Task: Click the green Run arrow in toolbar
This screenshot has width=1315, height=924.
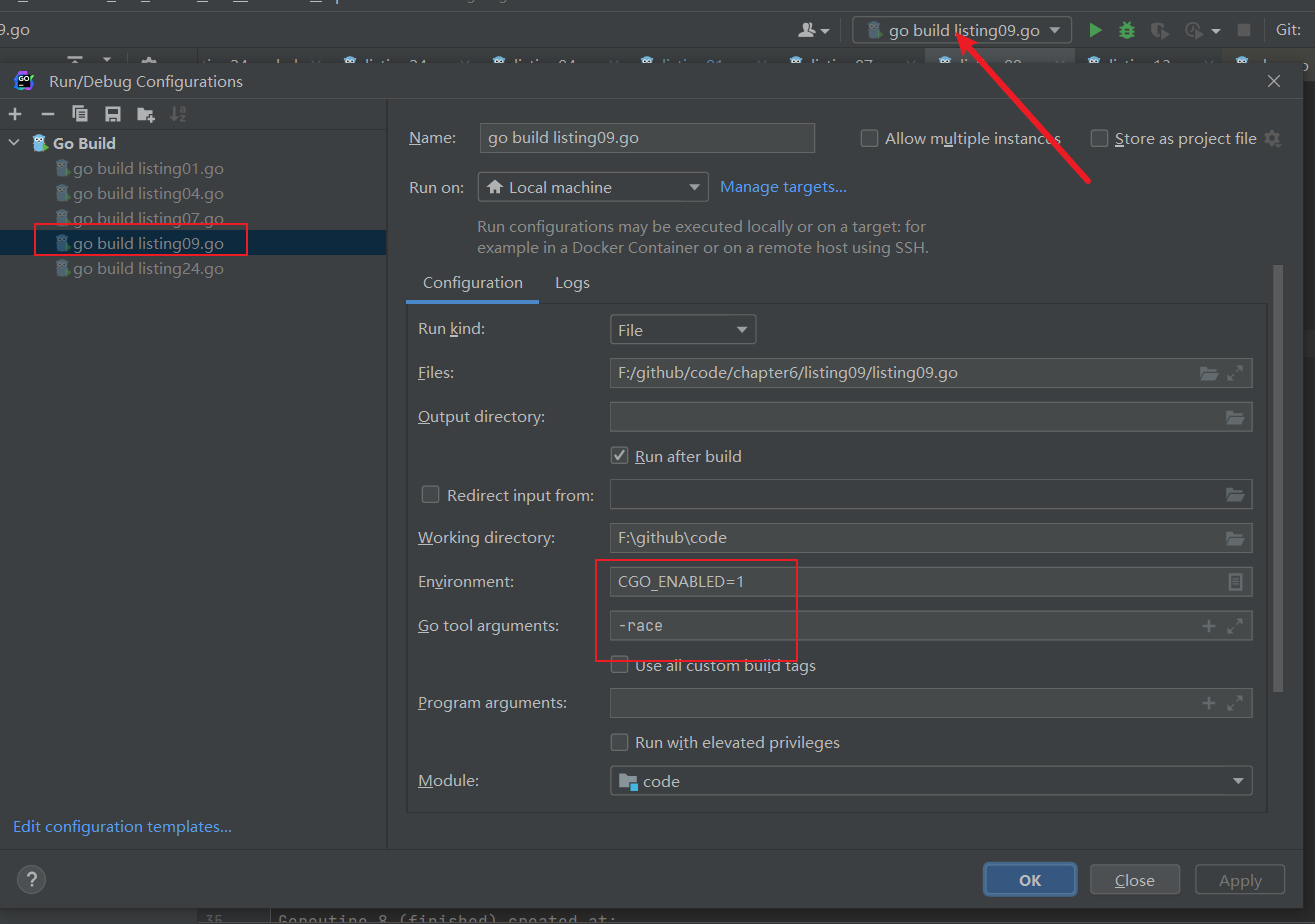Action: pyautogui.click(x=1095, y=30)
